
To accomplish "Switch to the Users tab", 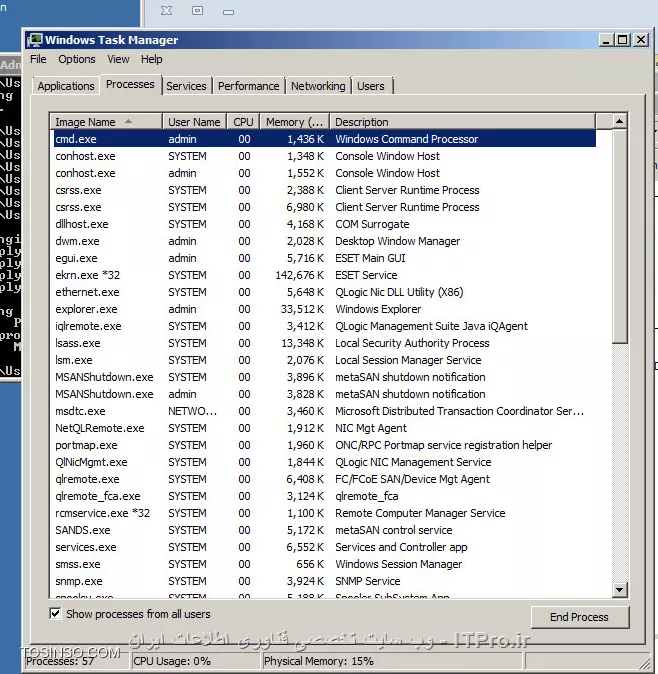I will tap(371, 86).
